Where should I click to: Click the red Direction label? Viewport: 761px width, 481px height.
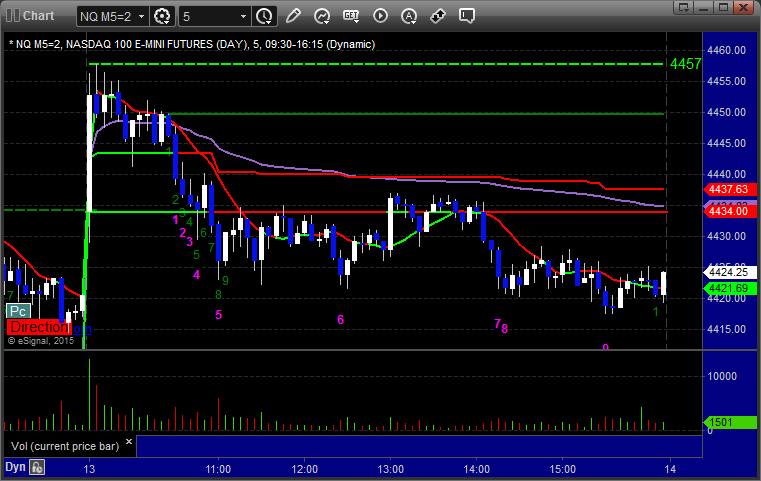coord(39,327)
